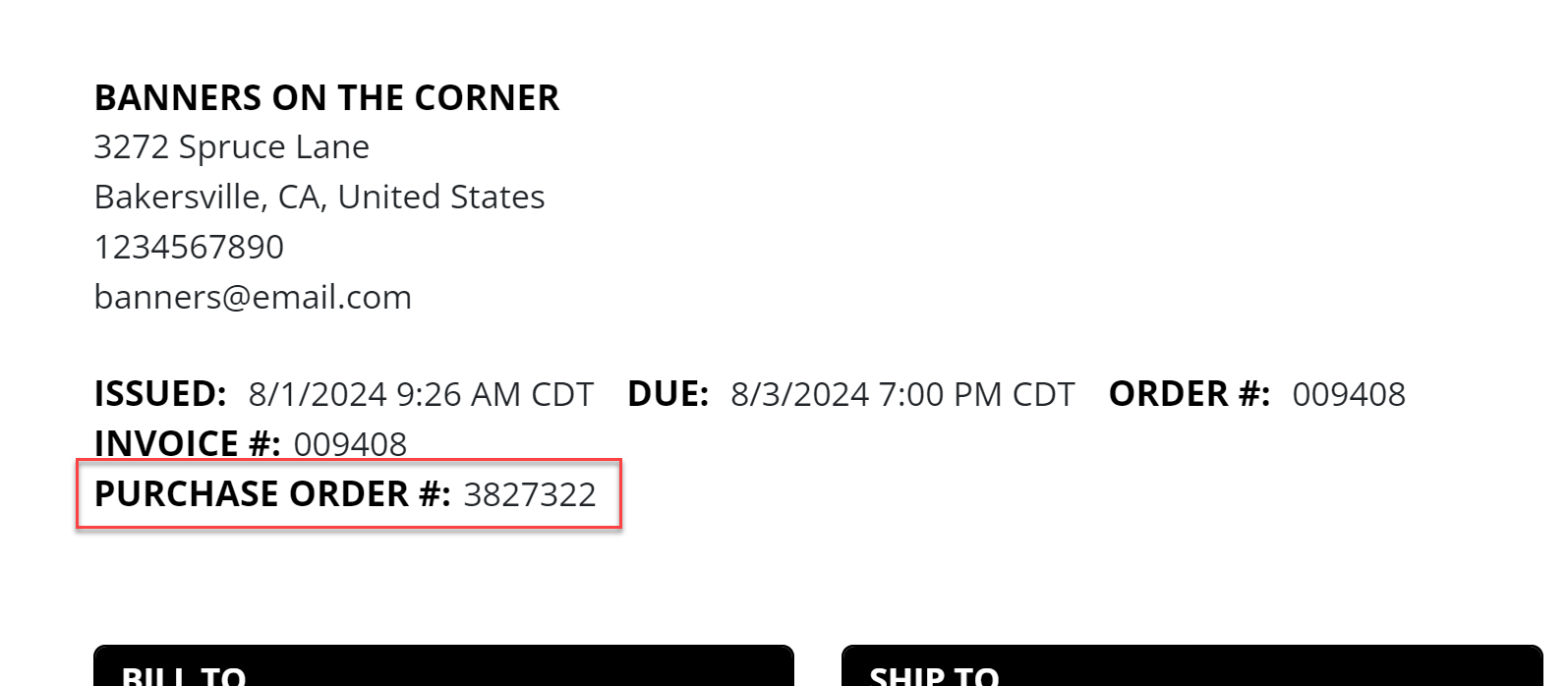Select the order number 009408 next to ORDER #
Screen dimensions: 1568x686
tap(1349, 395)
